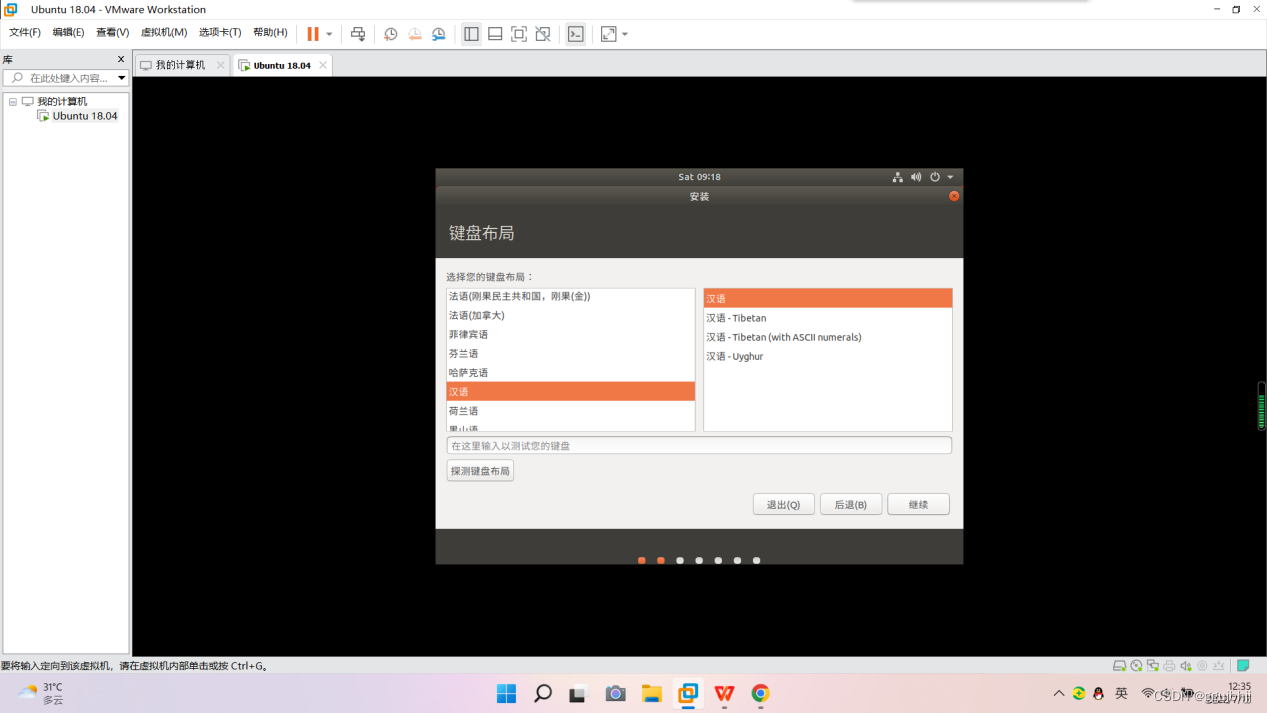Select 菲律宾语 in the layout list

coord(570,334)
